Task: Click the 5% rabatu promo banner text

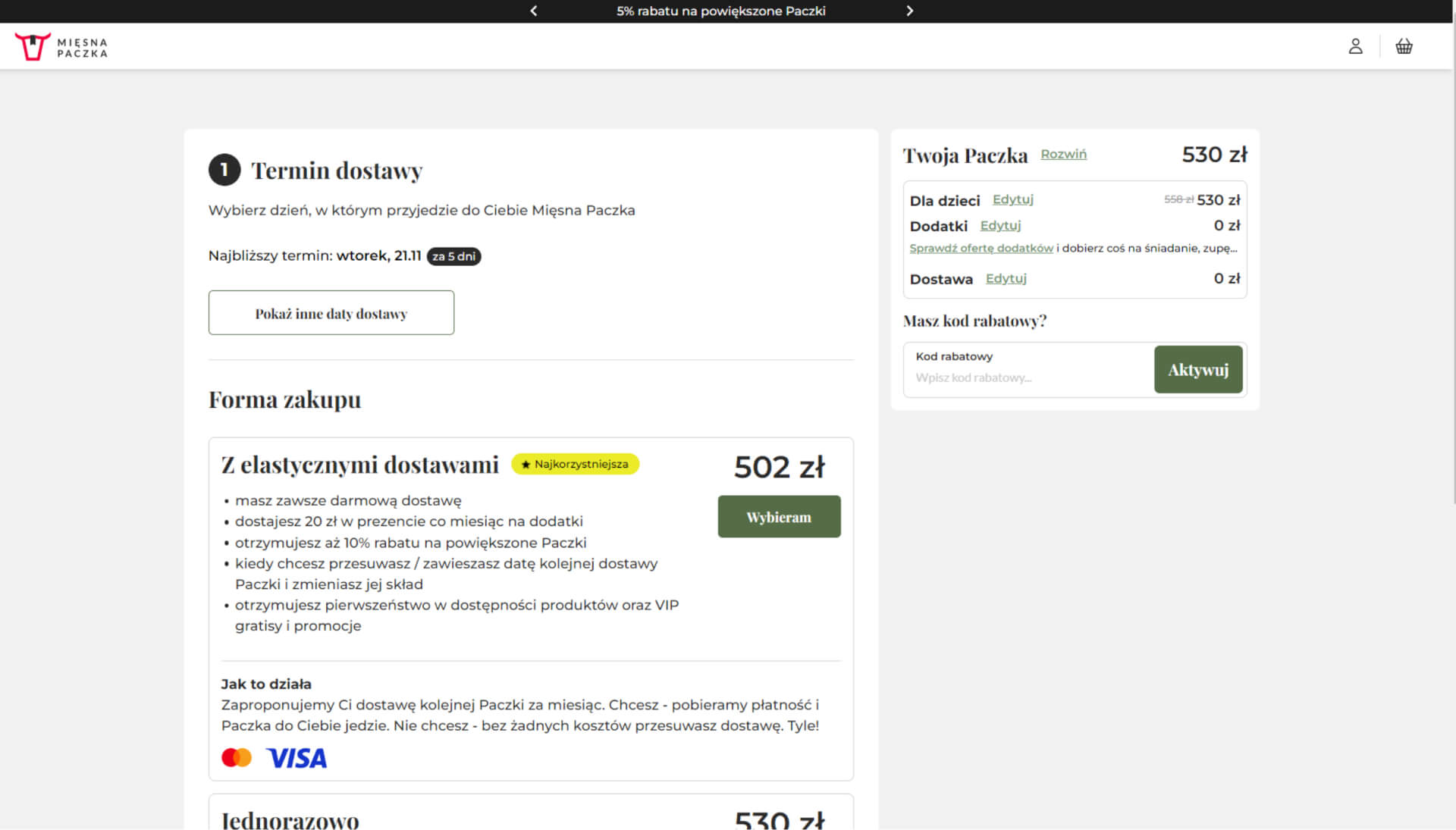Action: tap(720, 11)
